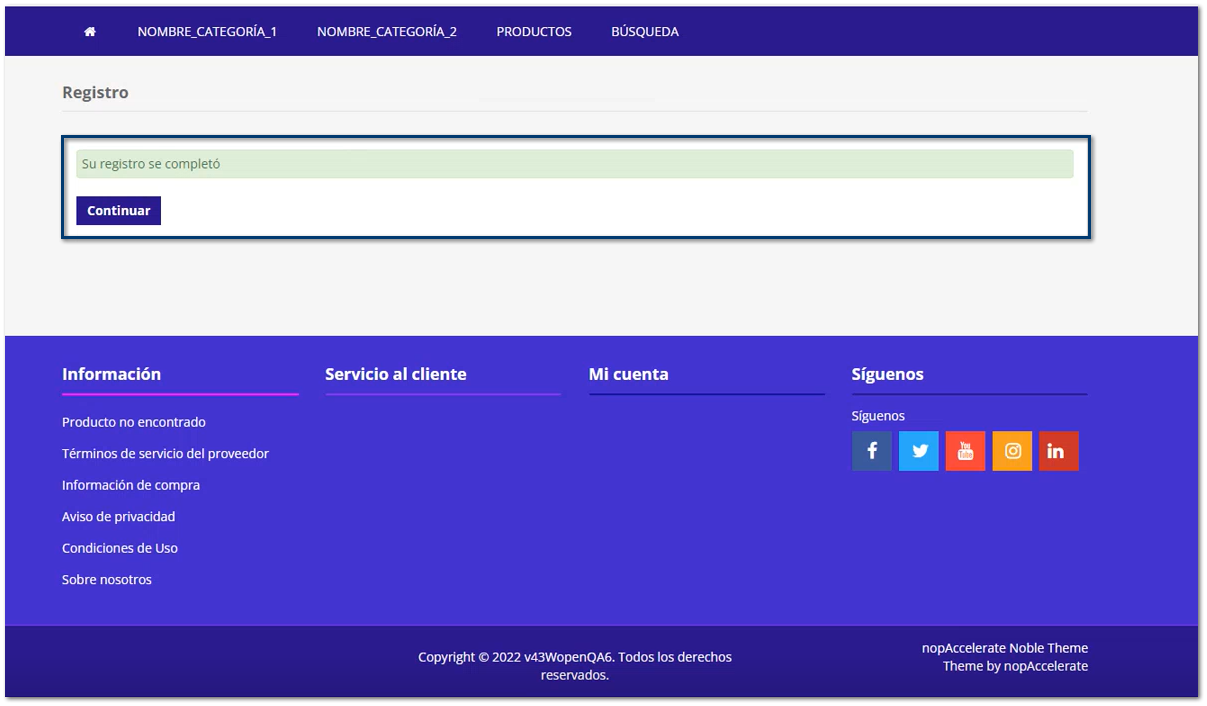Select the Mi cuenta footer heading
The image size is (1207, 706).
(629, 374)
